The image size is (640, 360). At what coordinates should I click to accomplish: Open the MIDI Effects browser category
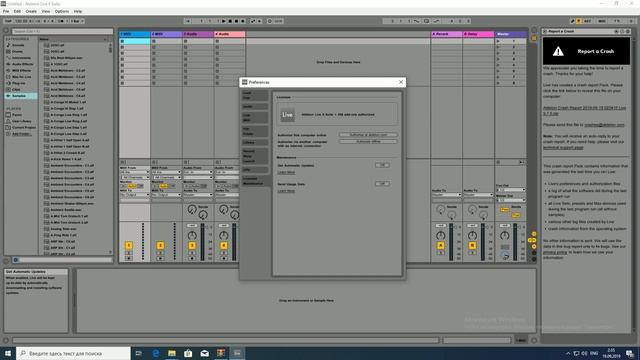22,71
